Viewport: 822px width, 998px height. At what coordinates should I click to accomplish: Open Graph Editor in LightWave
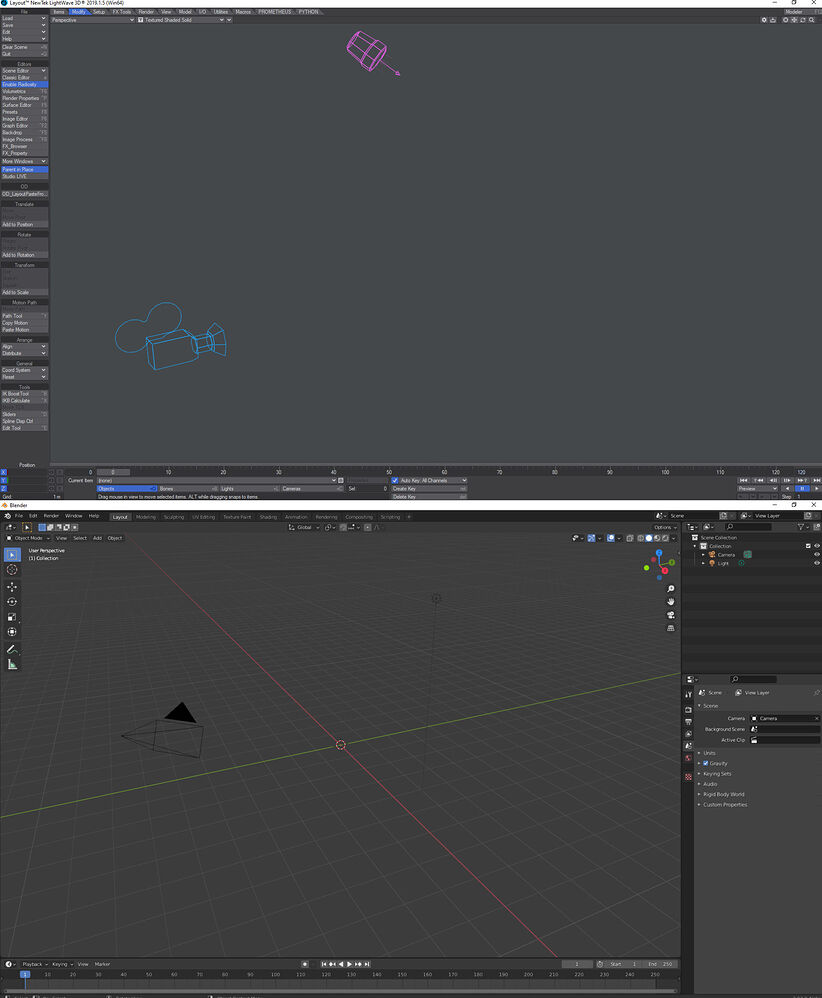(x=24, y=126)
